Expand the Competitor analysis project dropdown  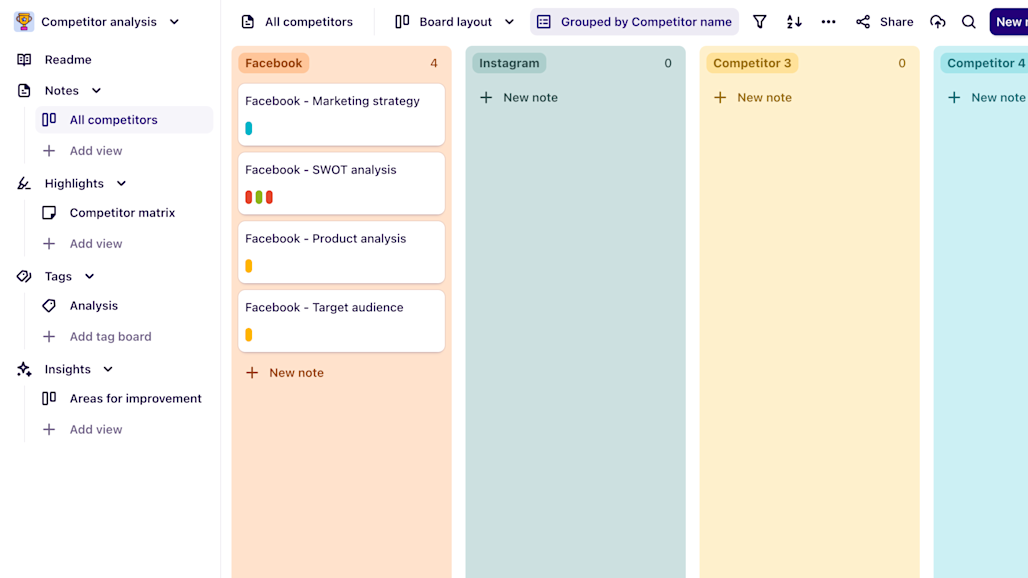coord(174,22)
